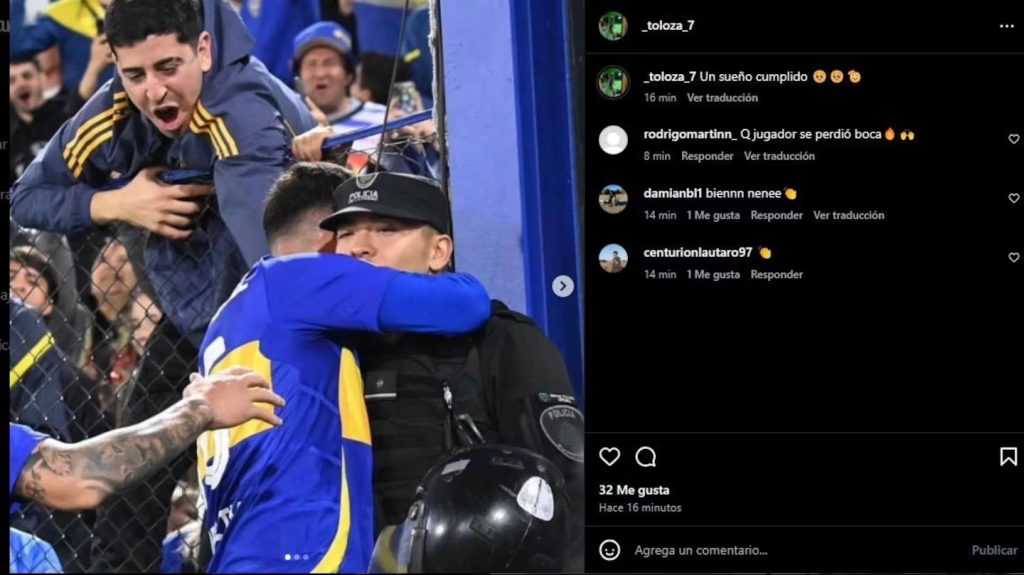
Task: Click Publicar to post comment
Action: tap(994, 550)
